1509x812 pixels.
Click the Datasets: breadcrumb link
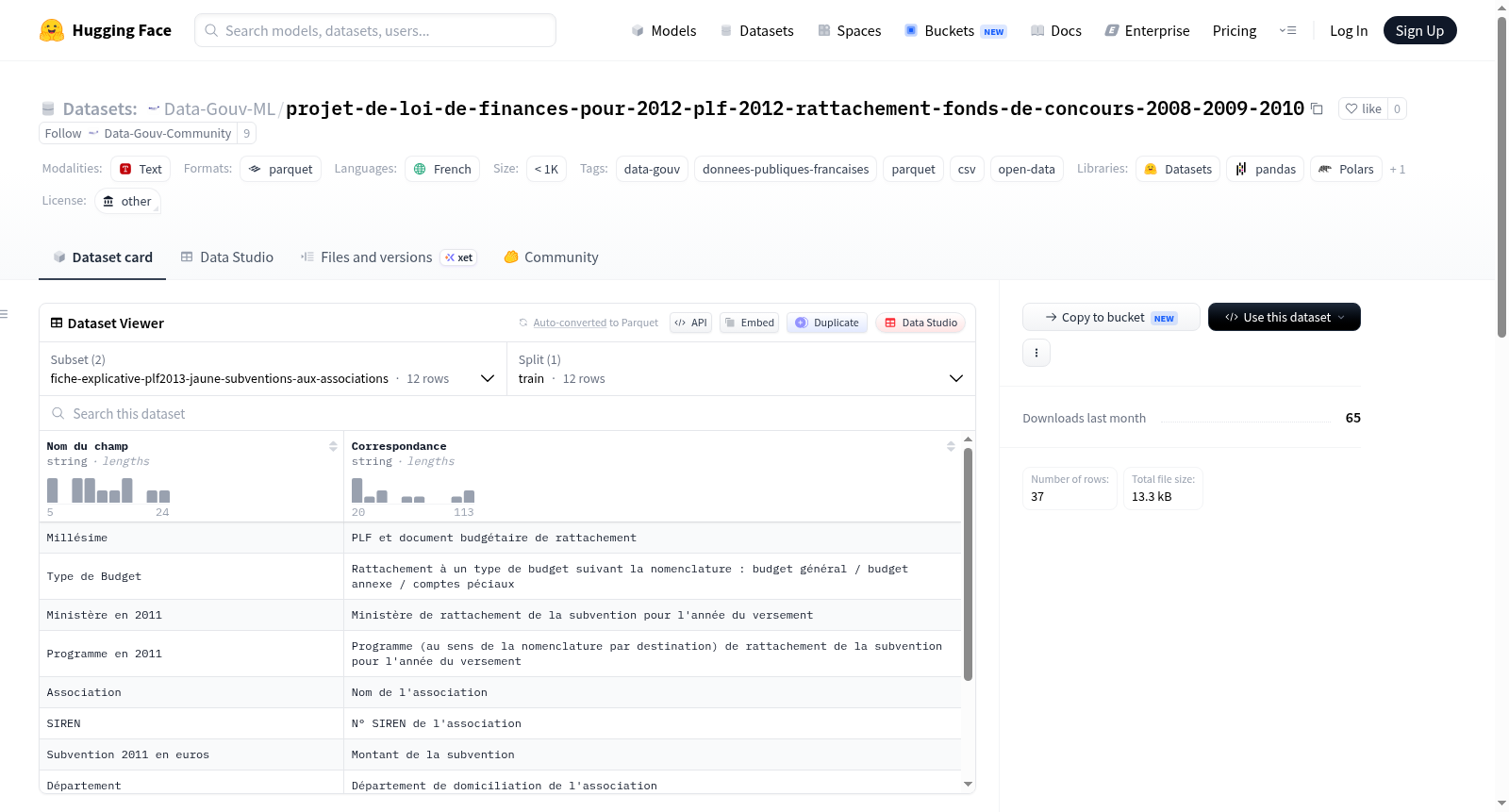(x=99, y=108)
